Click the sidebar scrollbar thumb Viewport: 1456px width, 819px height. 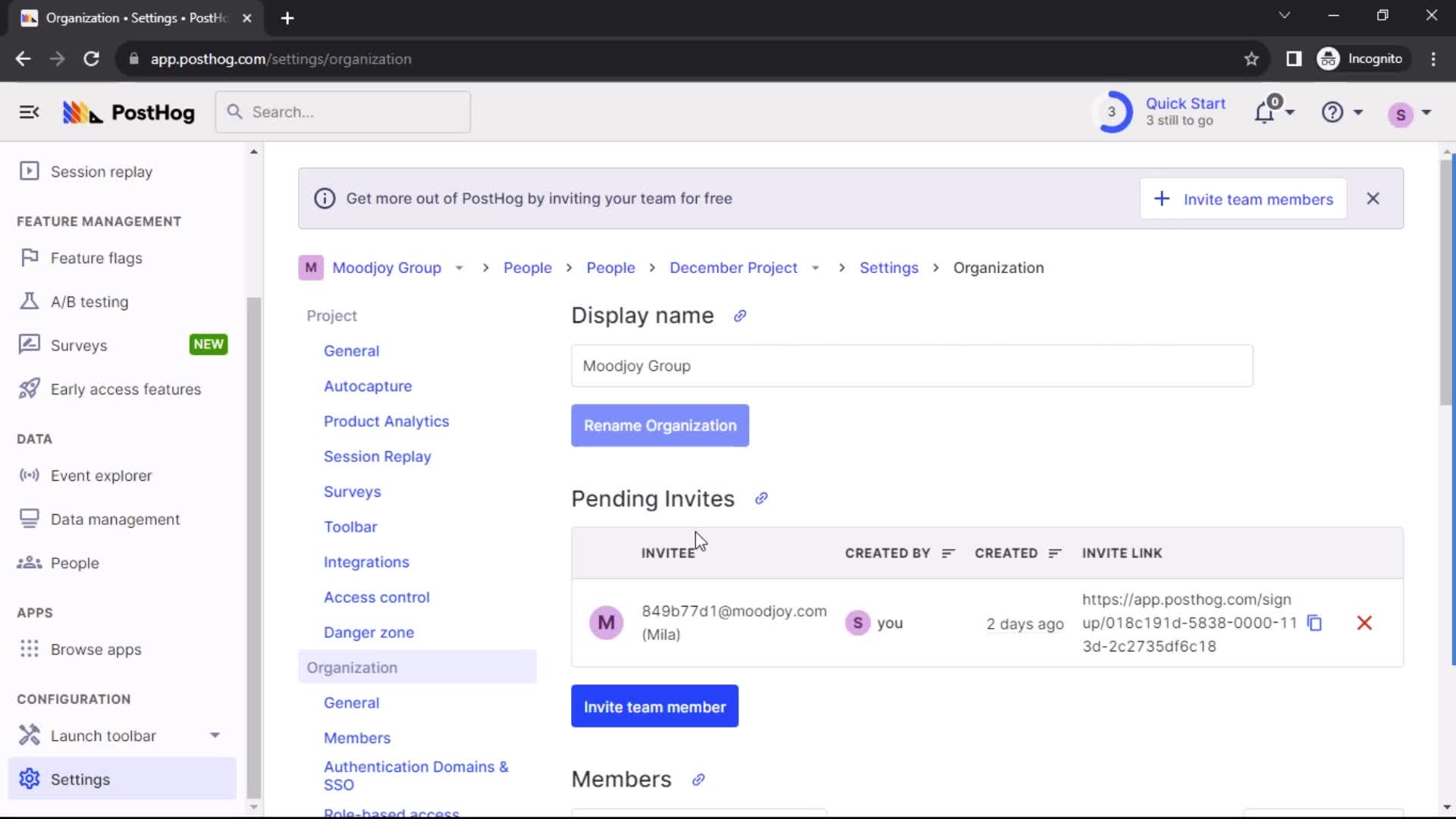(253, 546)
